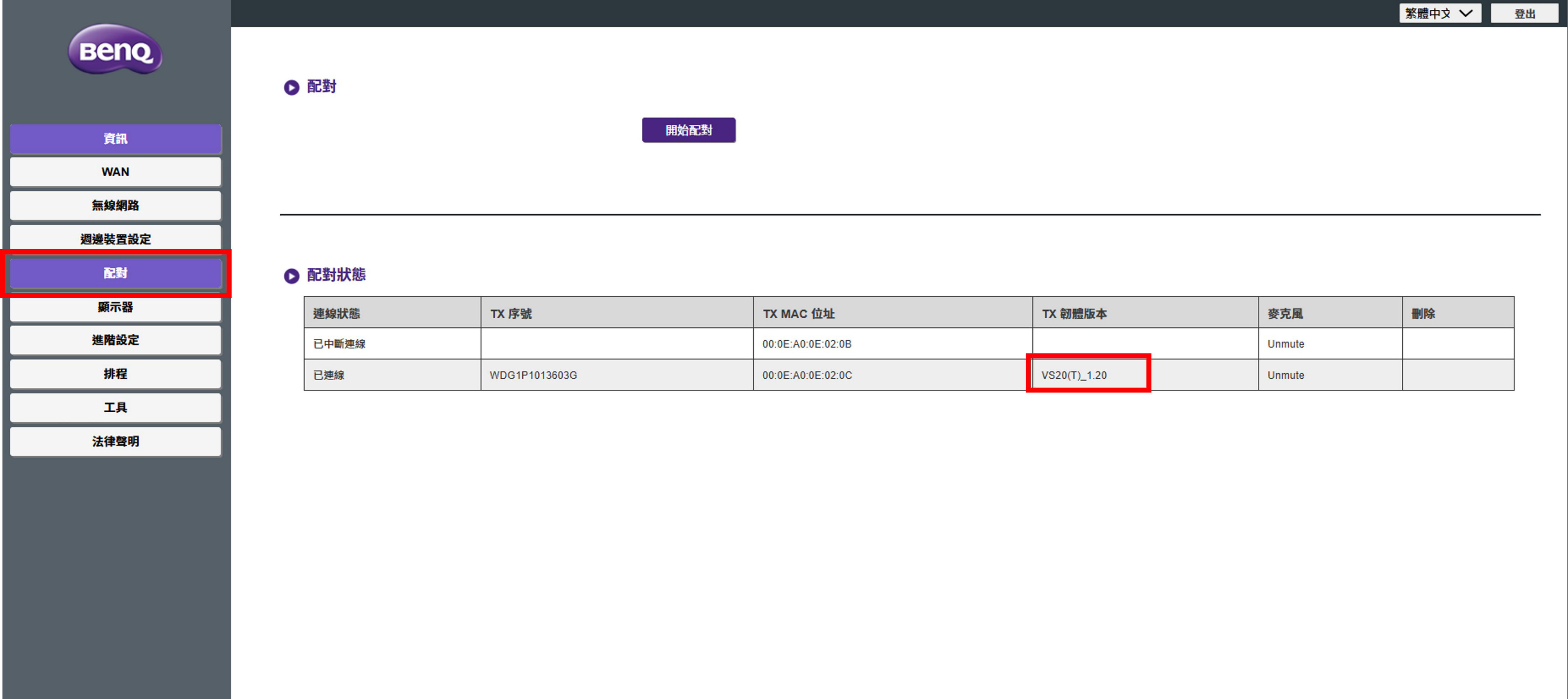This screenshot has width=1568, height=699.
Task: Click the language dropdown chevron arrow
Action: tap(1466, 13)
